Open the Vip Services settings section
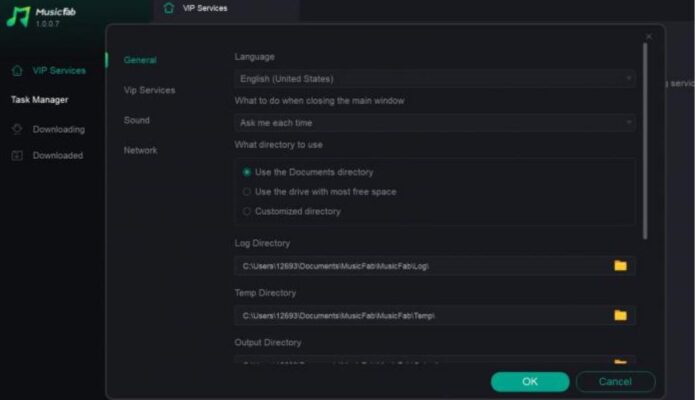The image size is (696, 400). pyautogui.click(x=149, y=90)
